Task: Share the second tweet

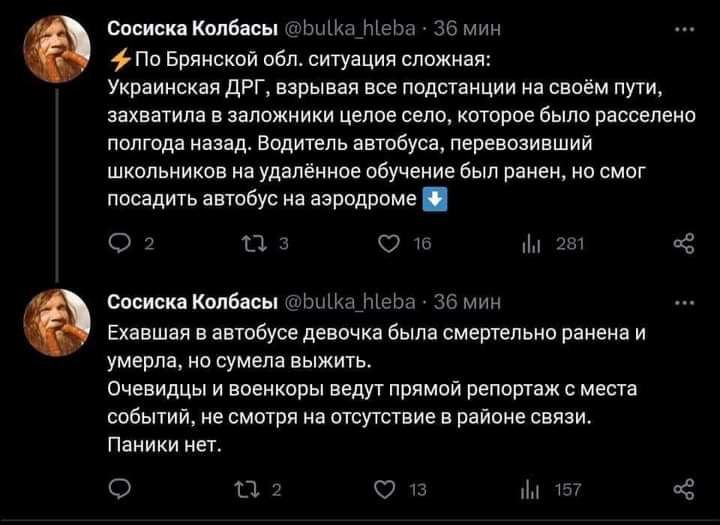Action: tap(685, 487)
